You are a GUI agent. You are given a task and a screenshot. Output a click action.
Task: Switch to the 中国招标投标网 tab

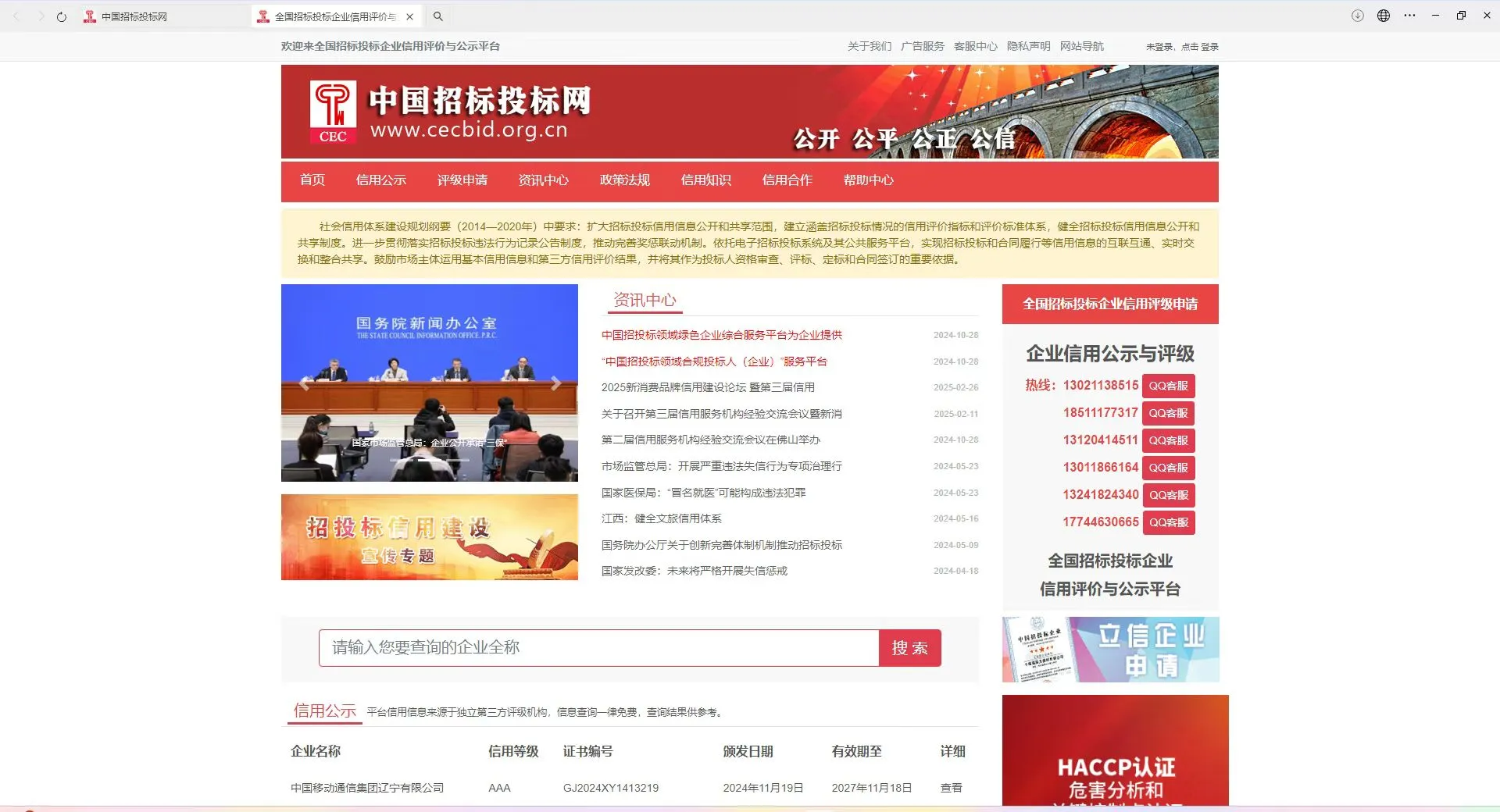coord(133,16)
